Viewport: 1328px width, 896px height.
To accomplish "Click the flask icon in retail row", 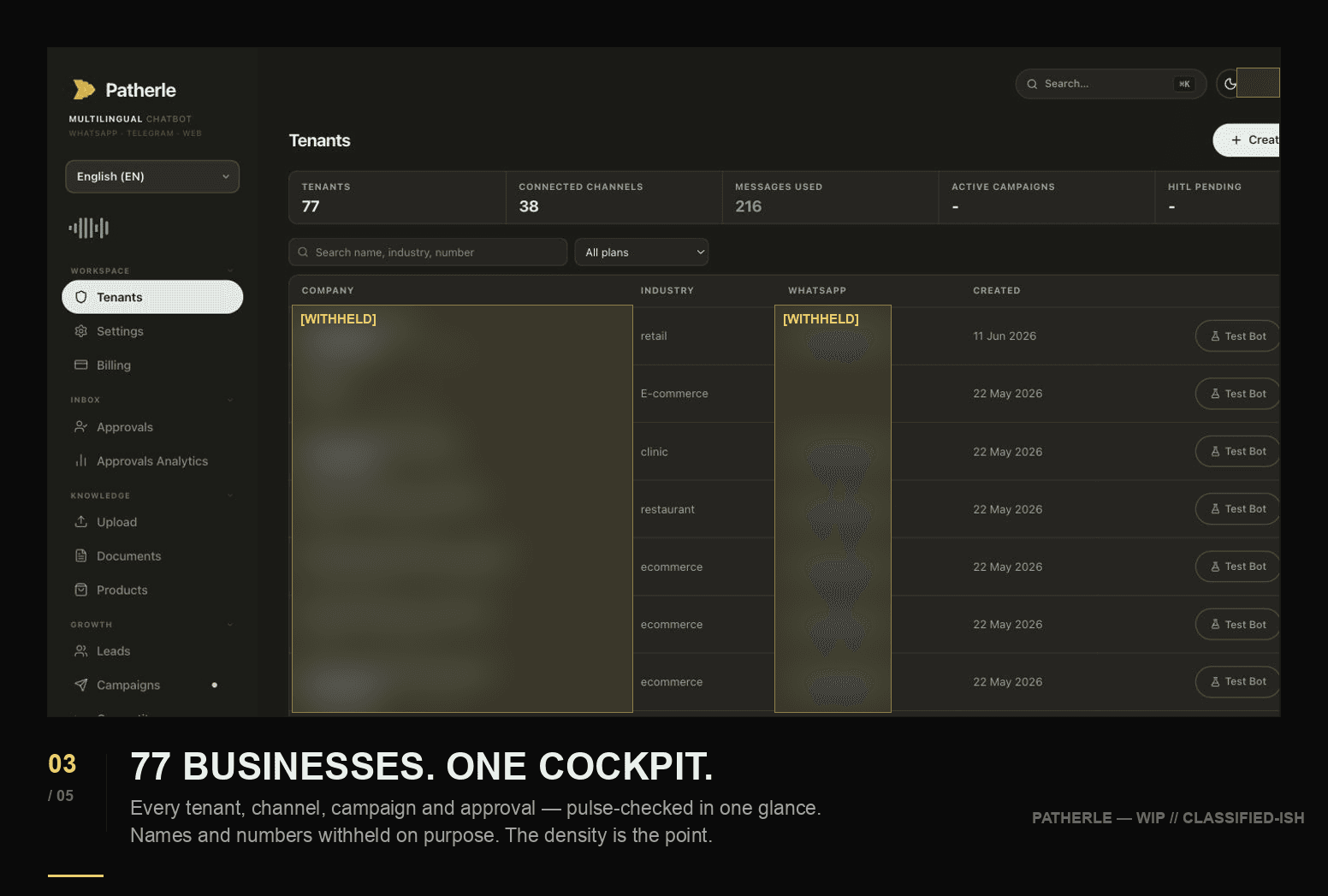I will coord(1215,336).
